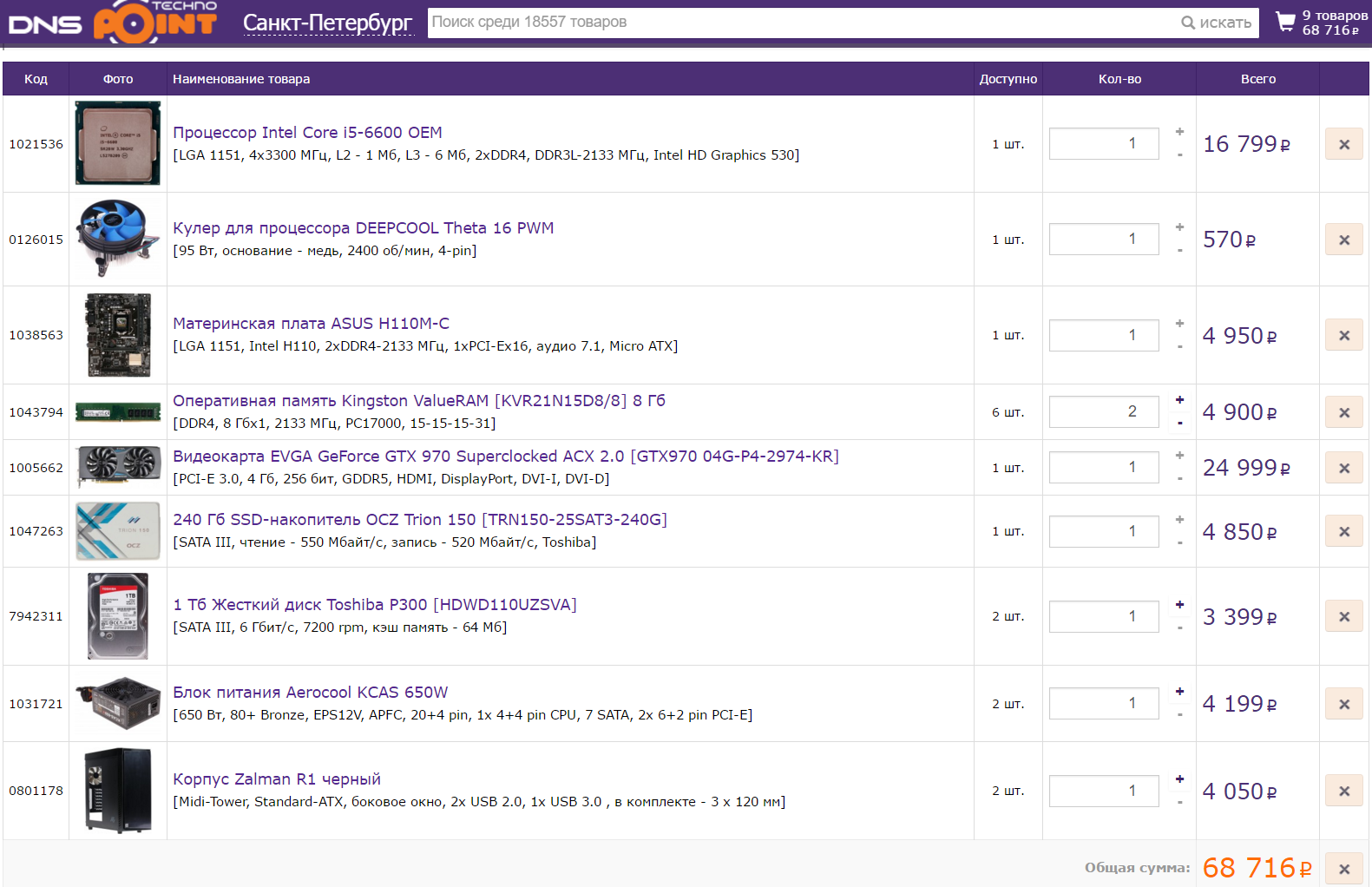Select the Доступно column header
This screenshot has width=1372, height=887.
pos(1008,79)
